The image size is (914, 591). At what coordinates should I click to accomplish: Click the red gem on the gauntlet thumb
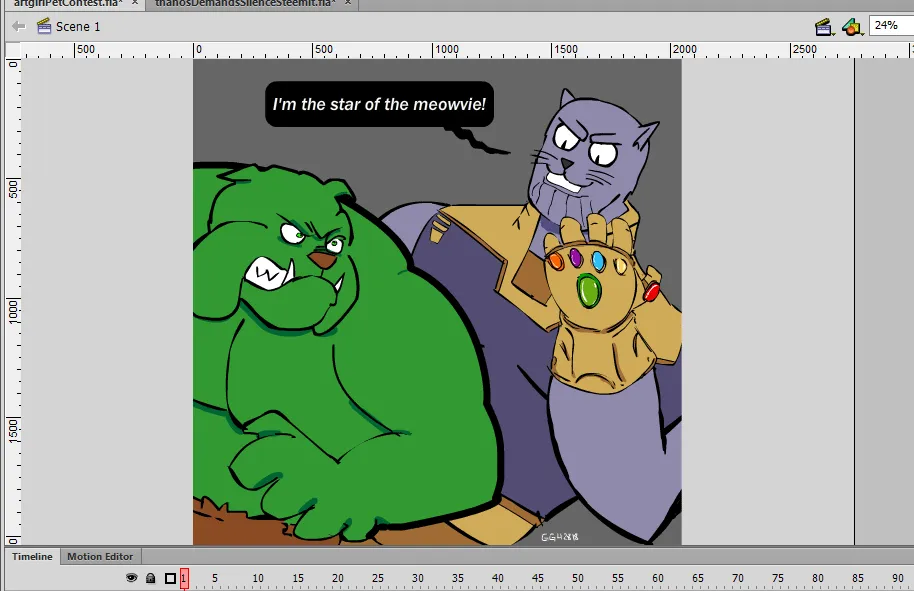(651, 290)
